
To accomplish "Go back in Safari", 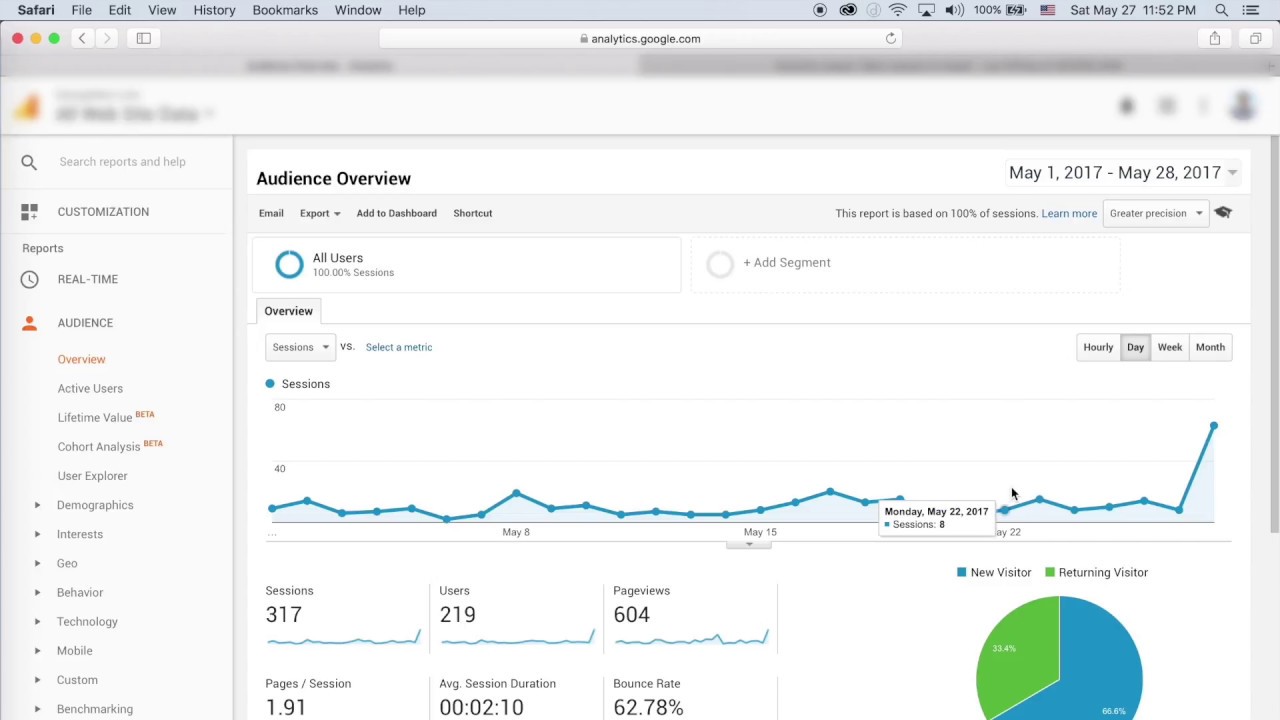I will (82, 38).
